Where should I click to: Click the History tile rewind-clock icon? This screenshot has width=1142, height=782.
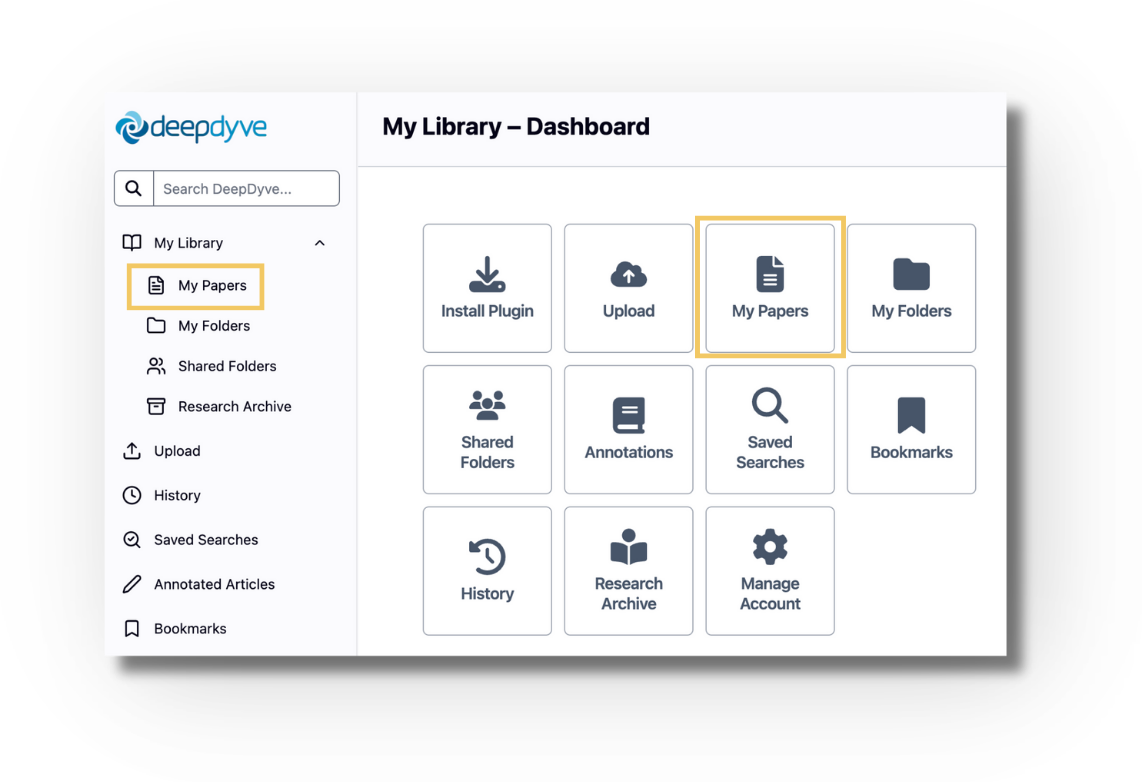487,556
